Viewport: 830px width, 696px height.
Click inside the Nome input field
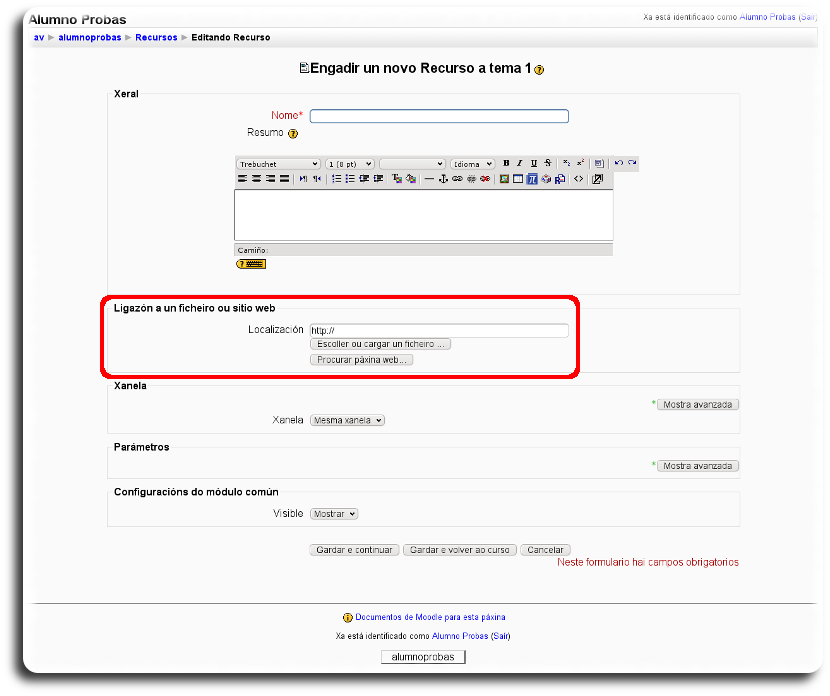[x=438, y=115]
